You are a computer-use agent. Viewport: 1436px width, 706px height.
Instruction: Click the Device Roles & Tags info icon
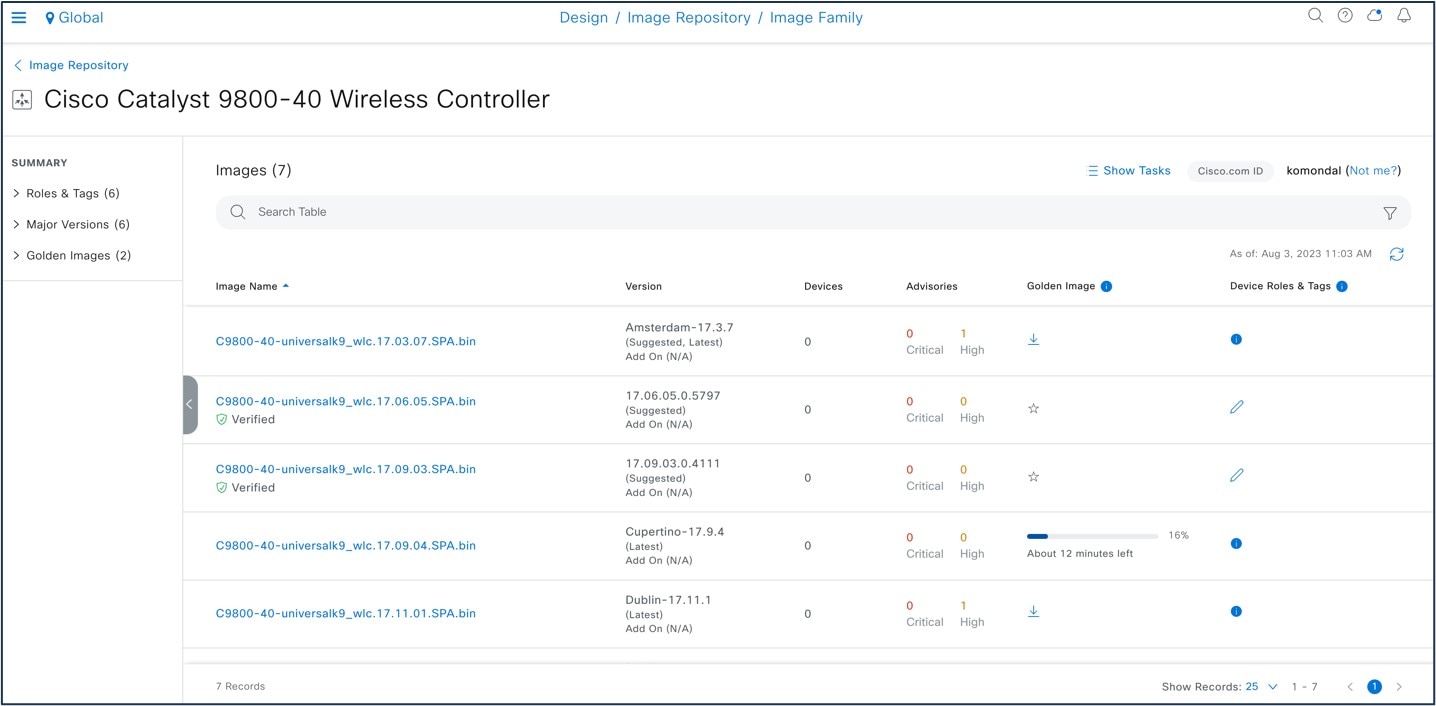1342,286
